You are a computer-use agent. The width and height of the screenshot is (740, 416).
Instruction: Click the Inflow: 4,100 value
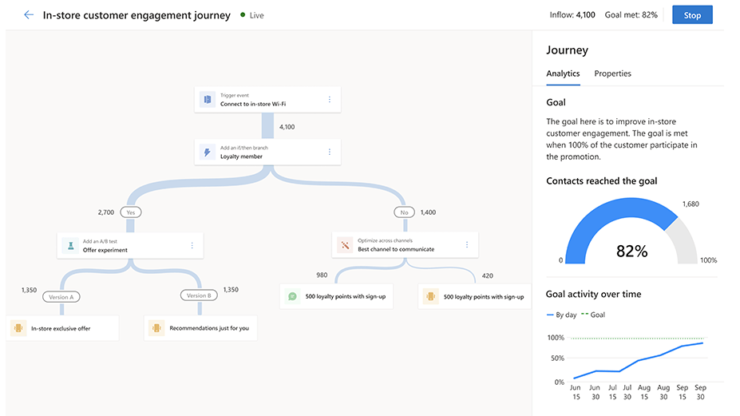pyautogui.click(x=572, y=15)
